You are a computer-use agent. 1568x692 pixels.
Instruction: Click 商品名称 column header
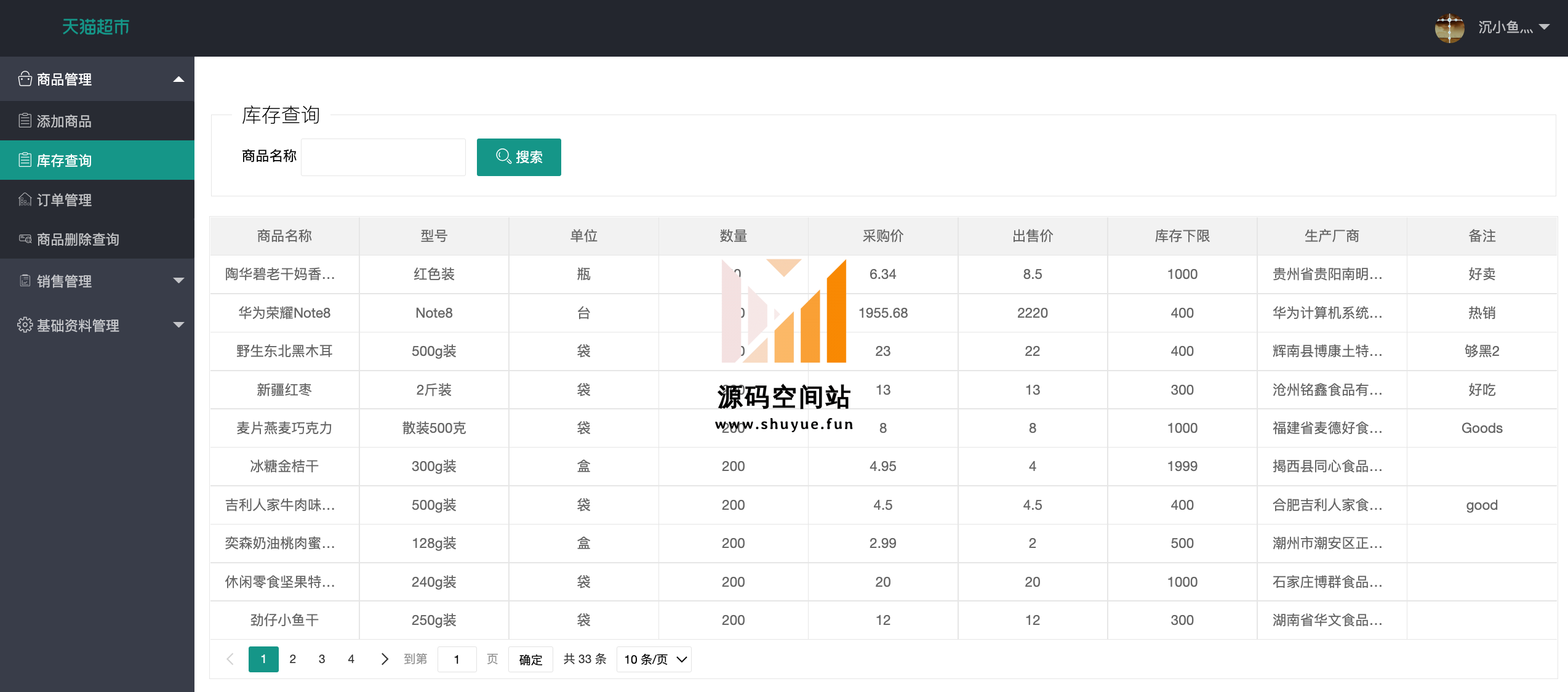pos(284,236)
